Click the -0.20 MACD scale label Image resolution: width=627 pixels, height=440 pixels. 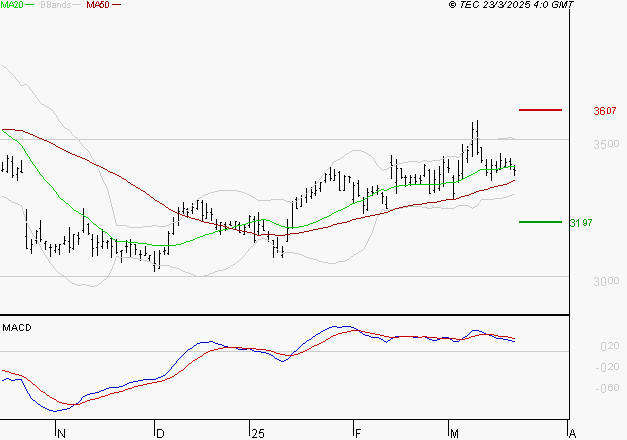(x=607, y=367)
